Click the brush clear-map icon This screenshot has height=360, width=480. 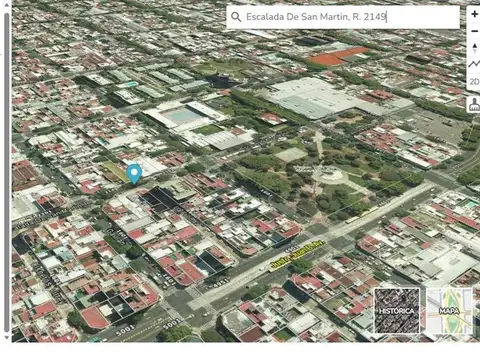(474, 105)
